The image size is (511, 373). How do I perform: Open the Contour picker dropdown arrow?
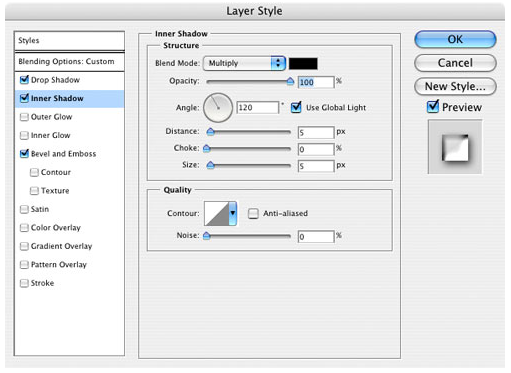click(233, 213)
